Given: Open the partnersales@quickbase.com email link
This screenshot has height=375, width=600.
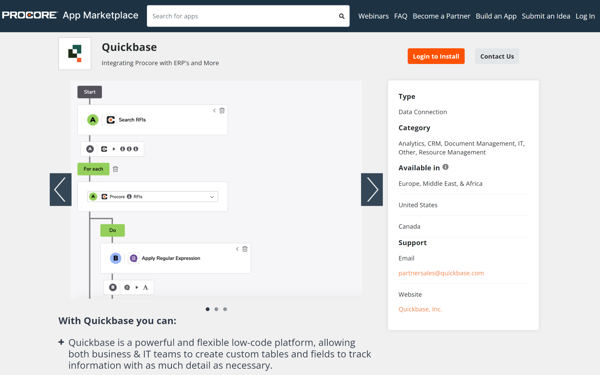Looking at the screenshot, I should click(441, 273).
